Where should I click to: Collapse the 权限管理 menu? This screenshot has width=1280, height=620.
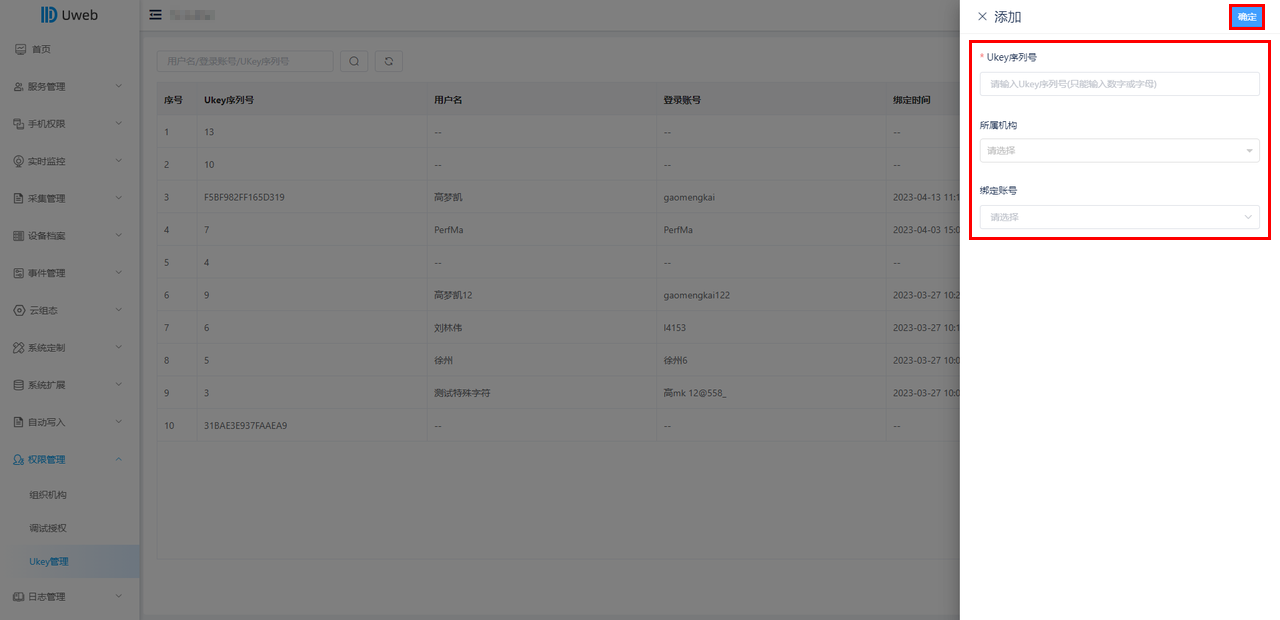[70, 460]
